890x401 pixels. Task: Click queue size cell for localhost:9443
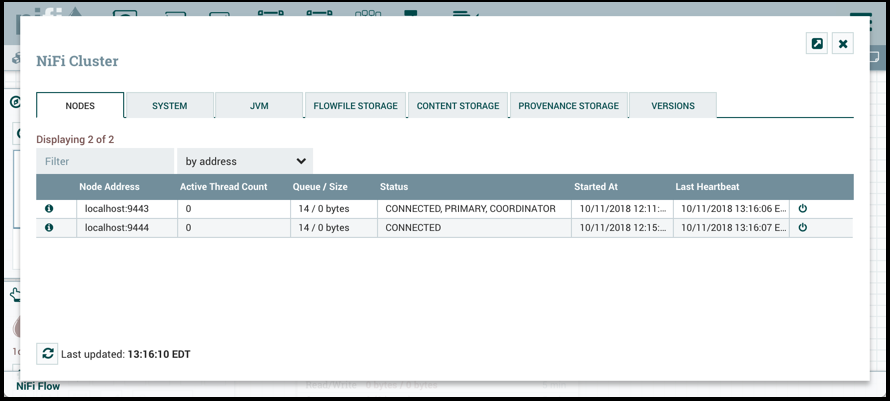click(x=334, y=209)
